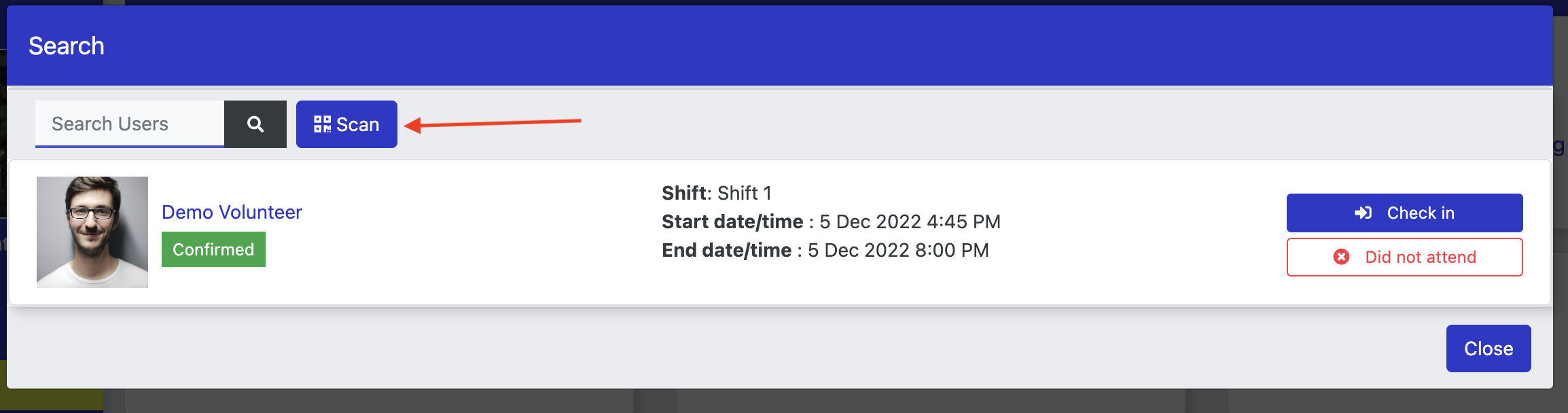Select the Scan button label
Image resolution: width=1568 pixels, height=413 pixels.
click(358, 125)
